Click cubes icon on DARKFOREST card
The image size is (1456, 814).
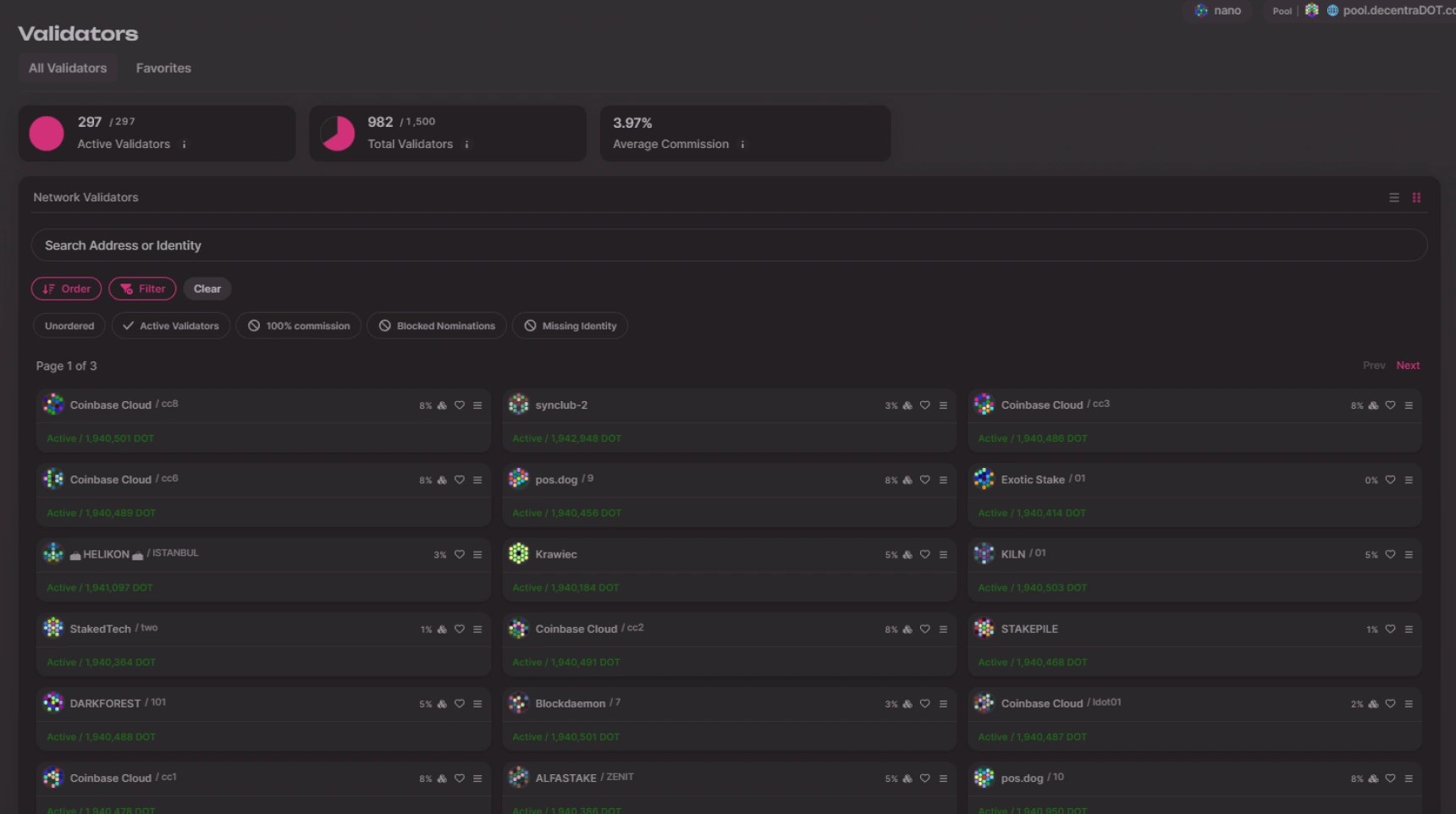point(442,704)
